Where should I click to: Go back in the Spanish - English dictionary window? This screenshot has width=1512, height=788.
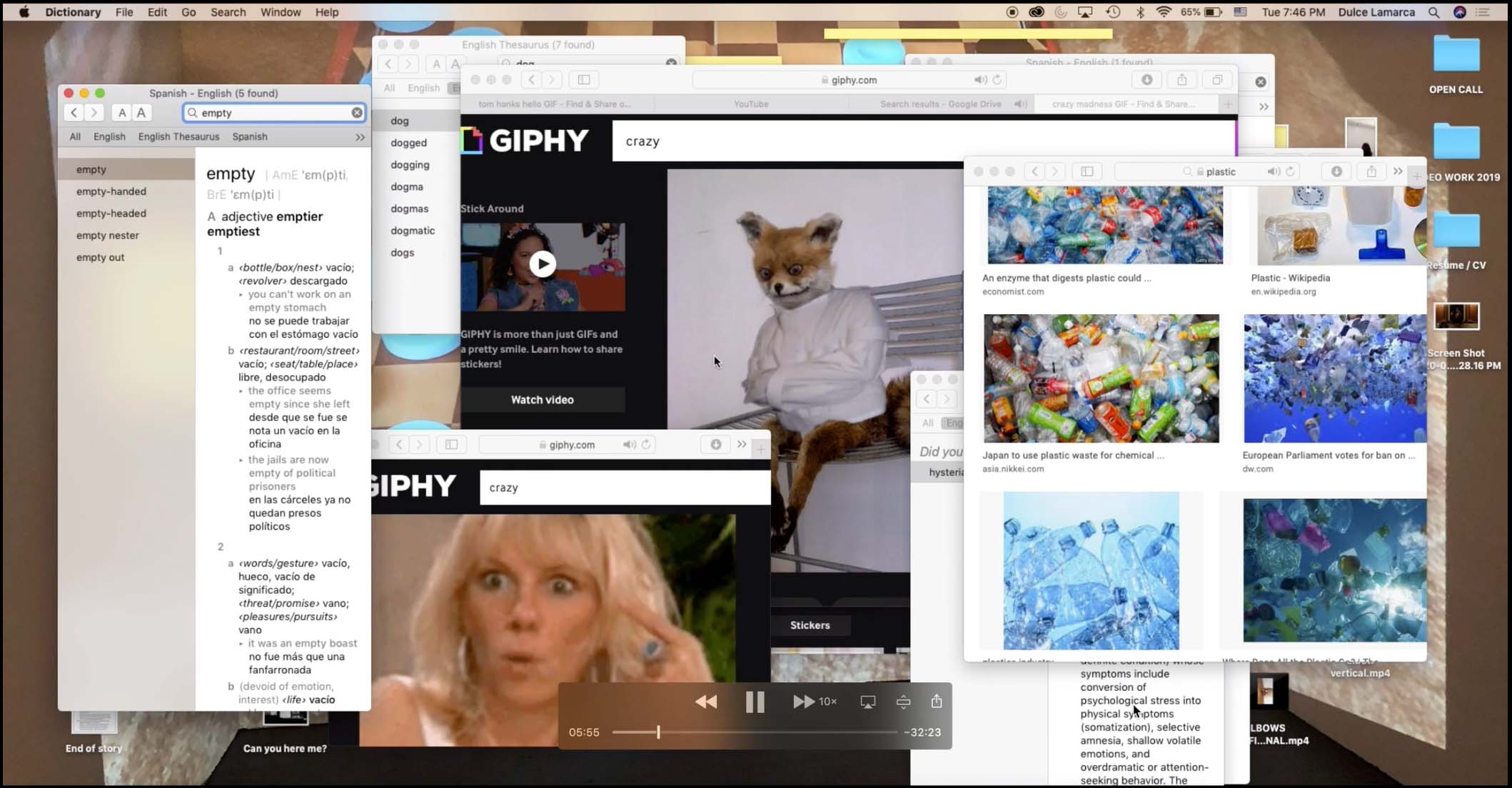pos(74,113)
